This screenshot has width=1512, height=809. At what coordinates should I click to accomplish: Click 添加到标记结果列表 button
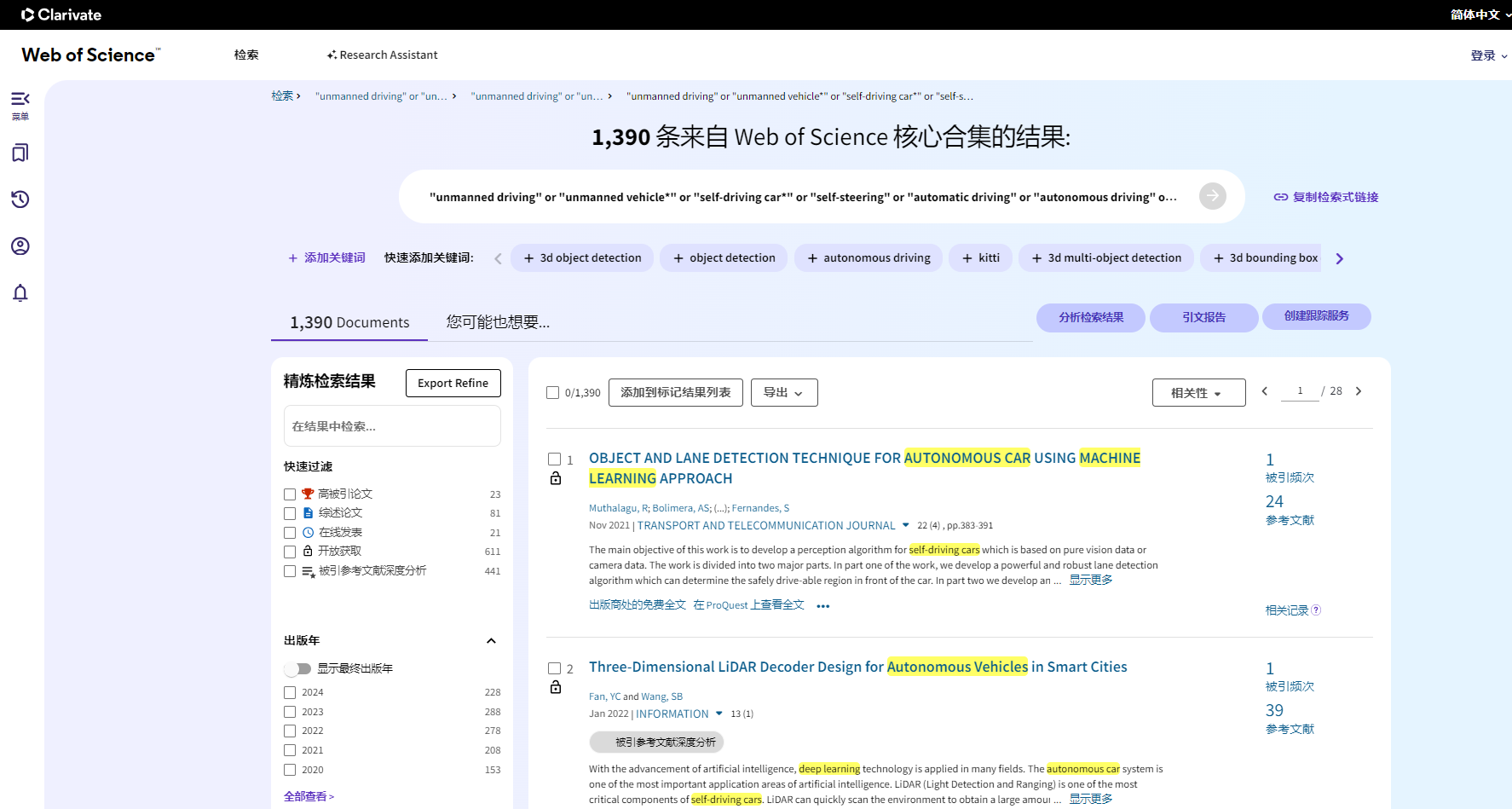676,392
